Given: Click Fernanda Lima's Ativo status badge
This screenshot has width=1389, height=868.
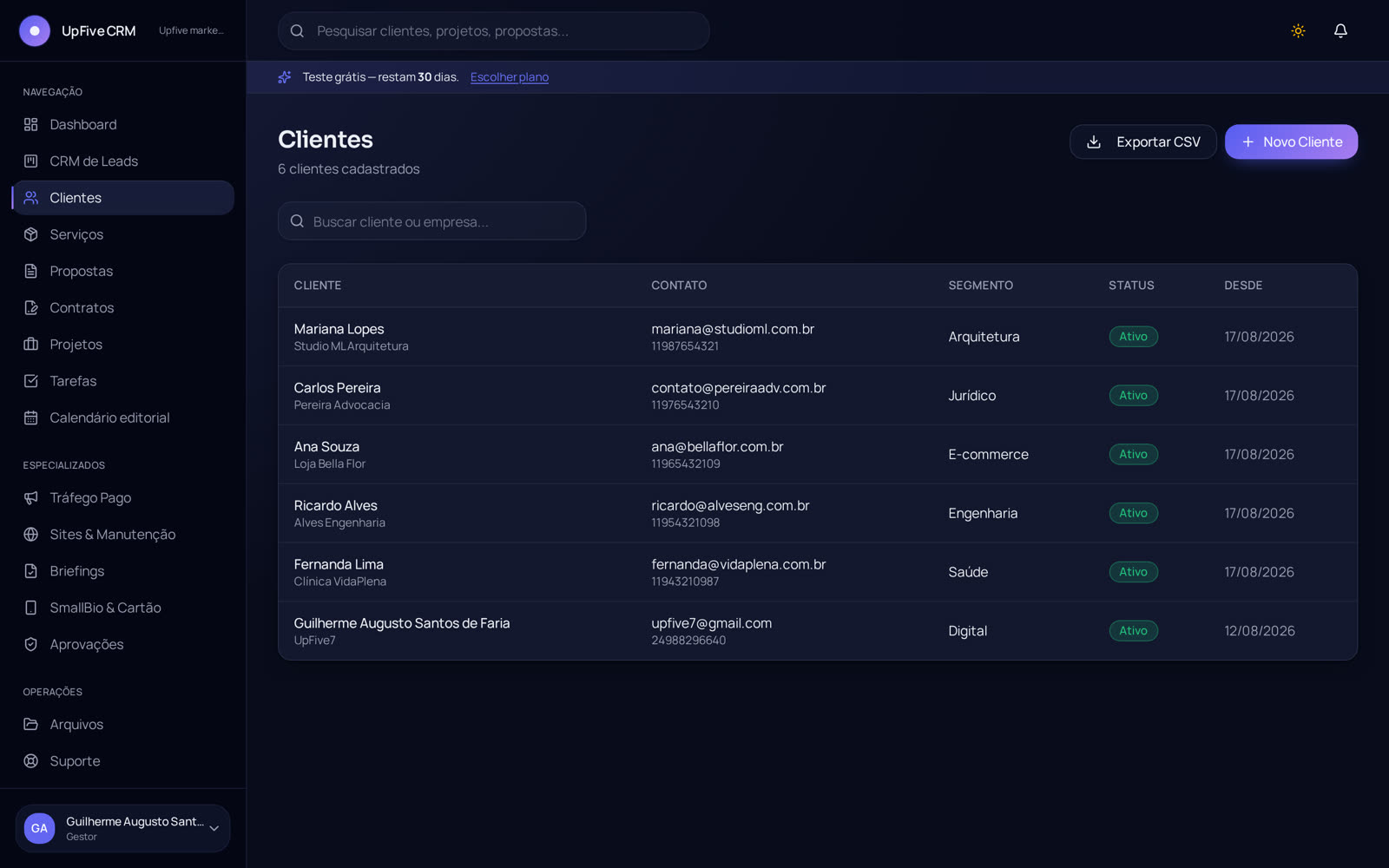Looking at the screenshot, I should [x=1133, y=572].
